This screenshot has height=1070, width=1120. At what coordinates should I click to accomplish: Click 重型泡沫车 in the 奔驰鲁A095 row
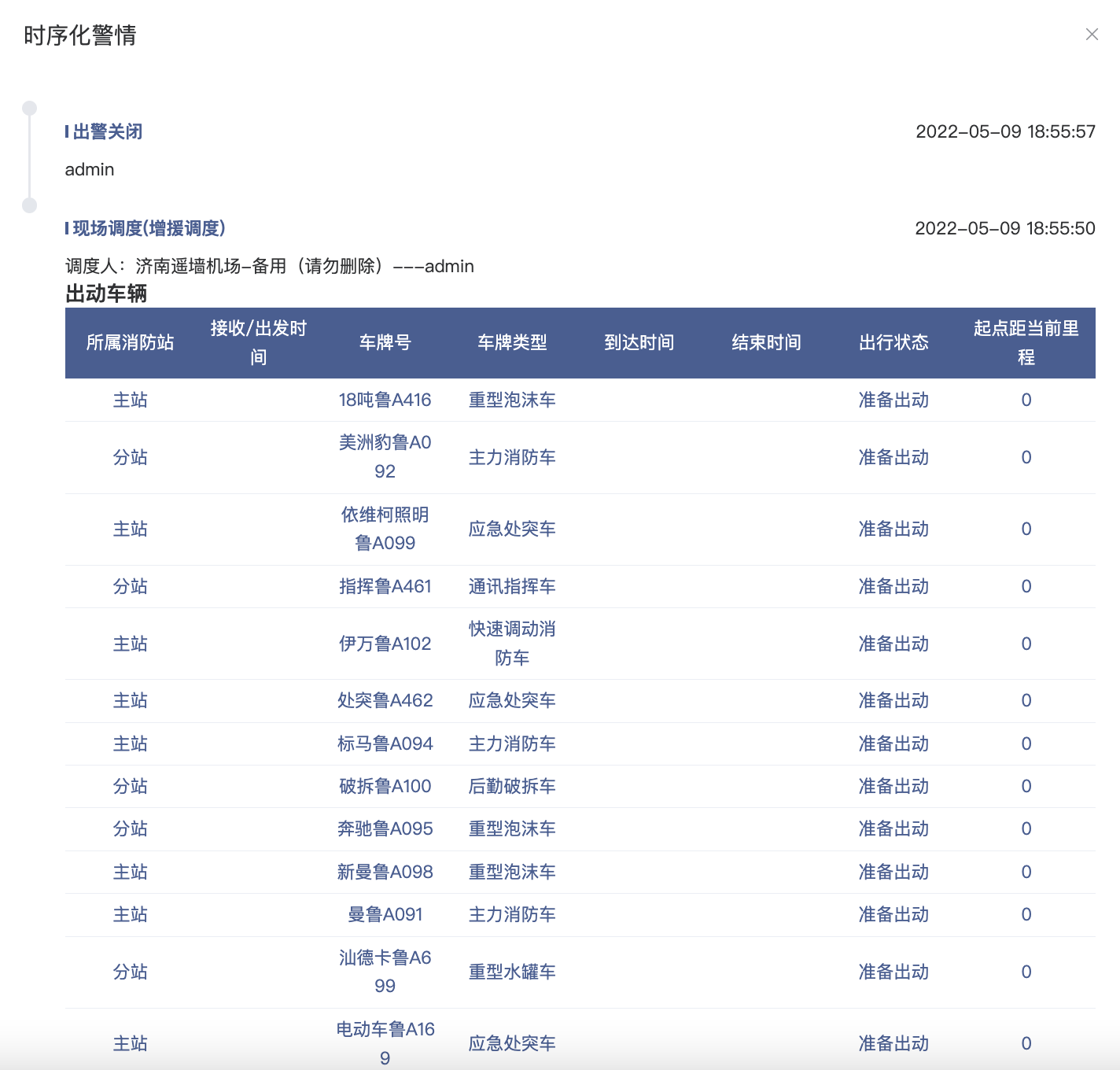point(512,828)
